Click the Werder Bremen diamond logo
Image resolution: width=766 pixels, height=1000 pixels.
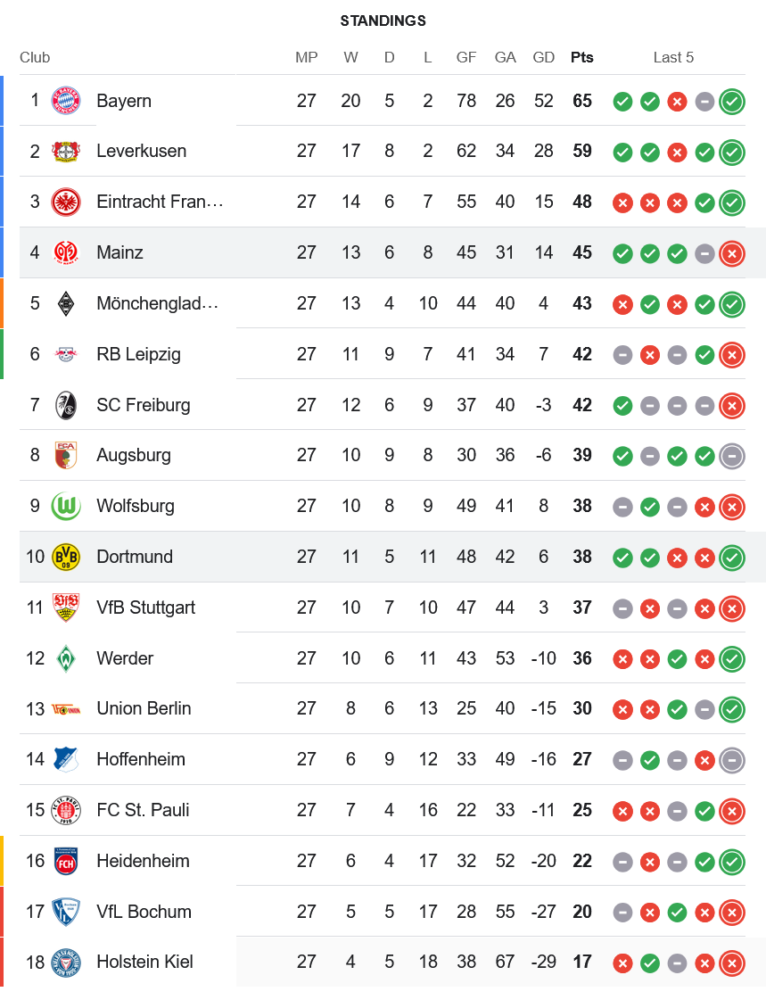65,658
